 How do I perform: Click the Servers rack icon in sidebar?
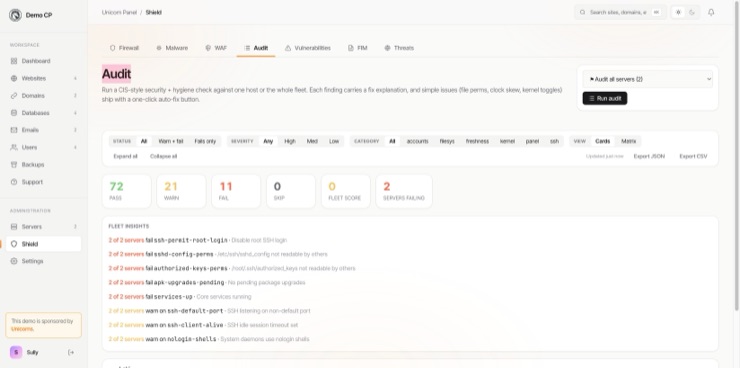(x=14, y=226)
